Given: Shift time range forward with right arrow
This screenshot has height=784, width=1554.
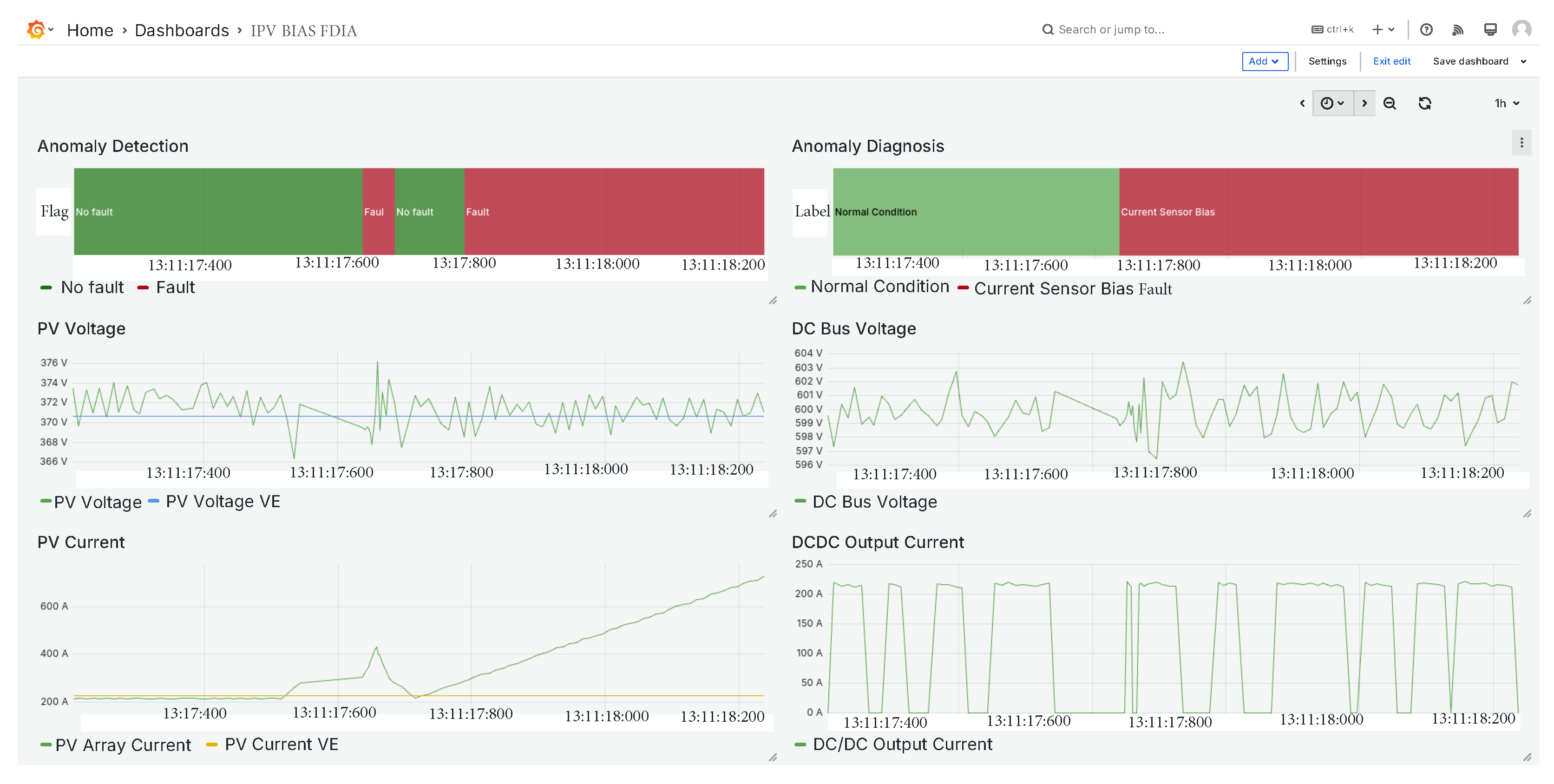Looking at the screenshot, I should 1364,103.
